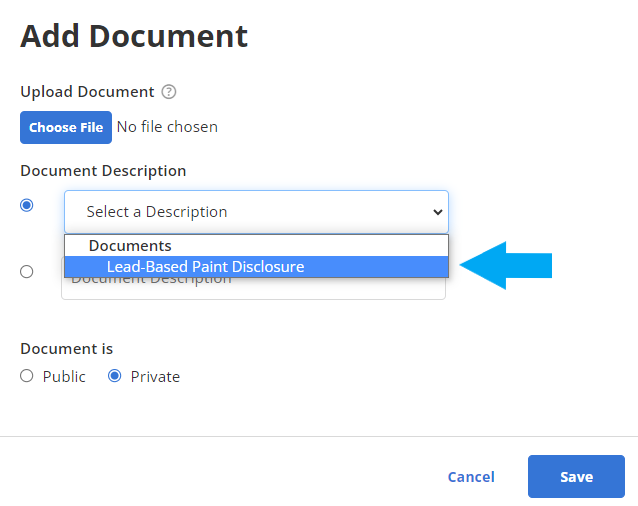The image size is (638, 506).
Task: Click the Upload Document label
Action: (87, 92)
